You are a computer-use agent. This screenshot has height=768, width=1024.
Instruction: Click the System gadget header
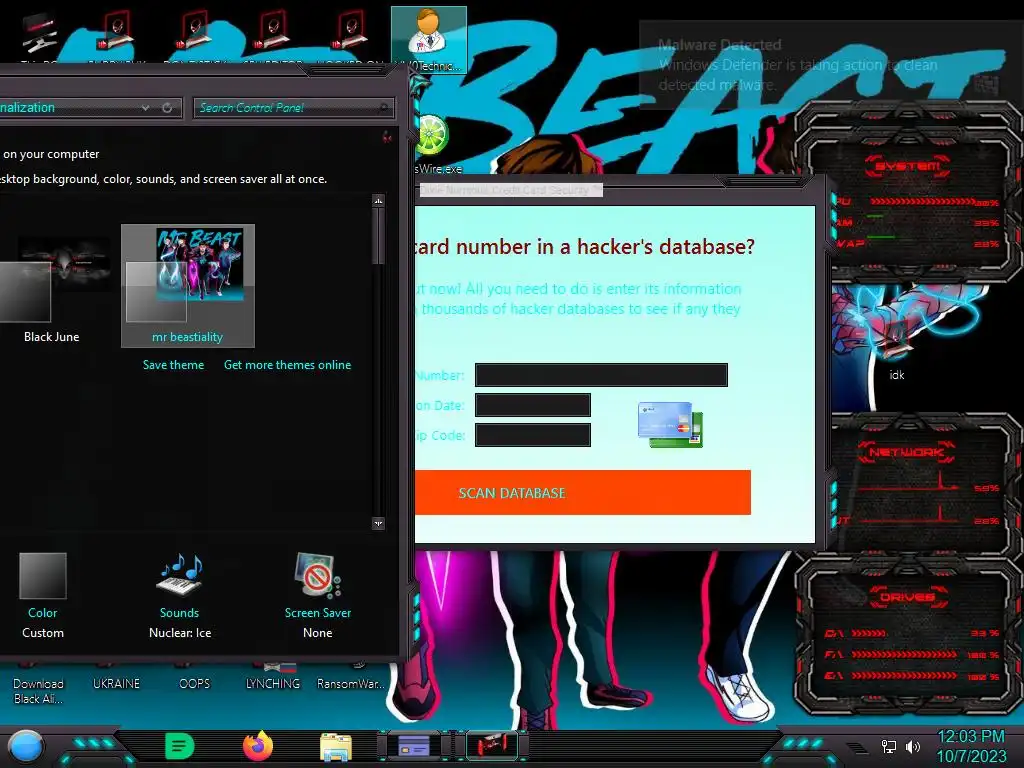click(x=907, y=166)
